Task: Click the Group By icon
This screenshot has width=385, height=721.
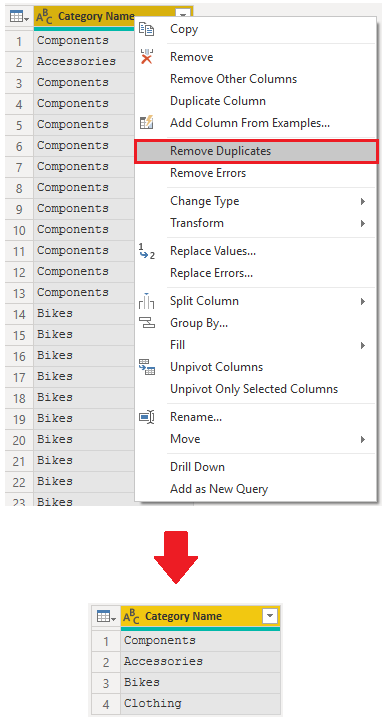Action: click(x=146, y=323)
